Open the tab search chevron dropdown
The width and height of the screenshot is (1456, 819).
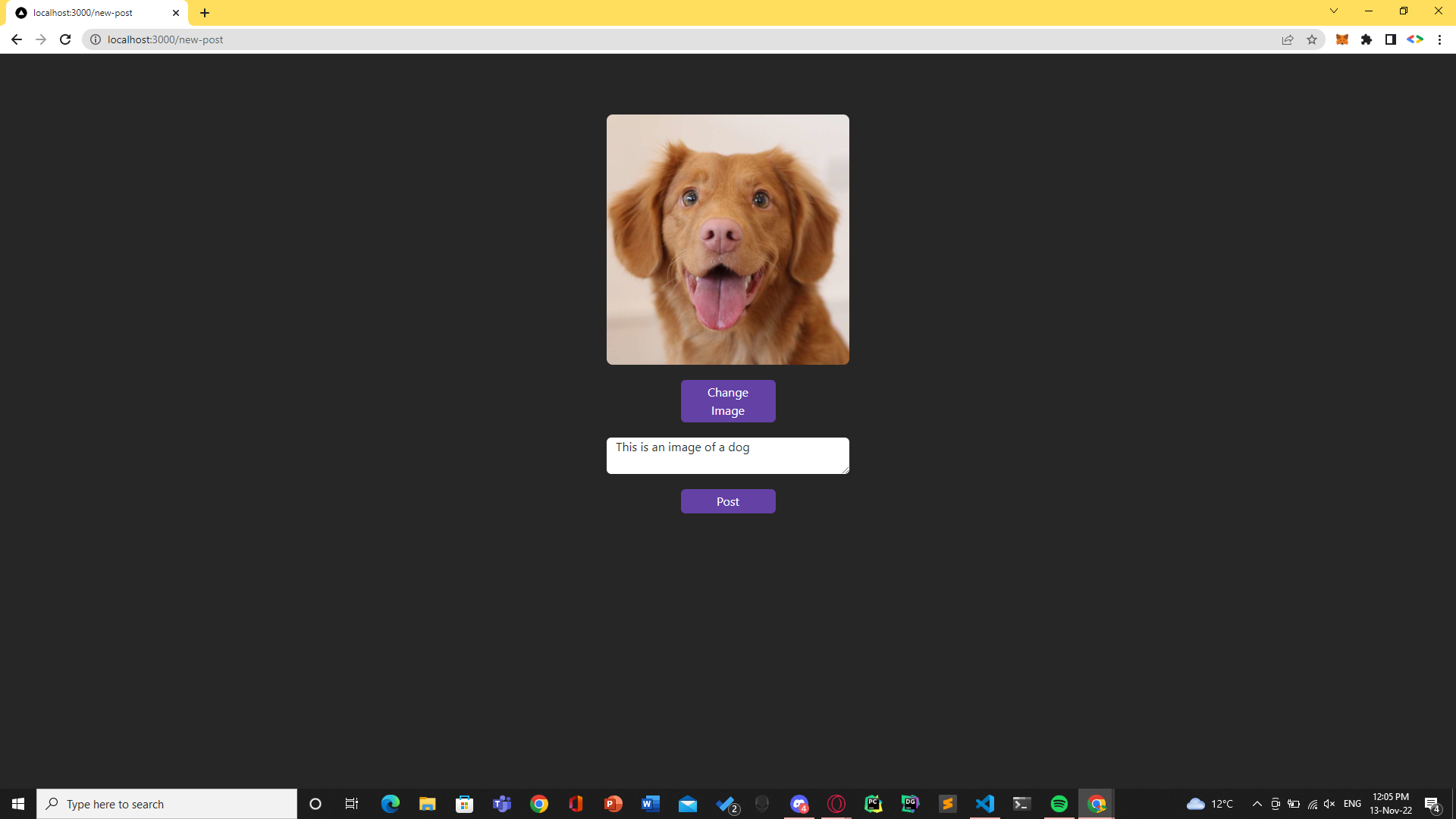[1334, 11]
